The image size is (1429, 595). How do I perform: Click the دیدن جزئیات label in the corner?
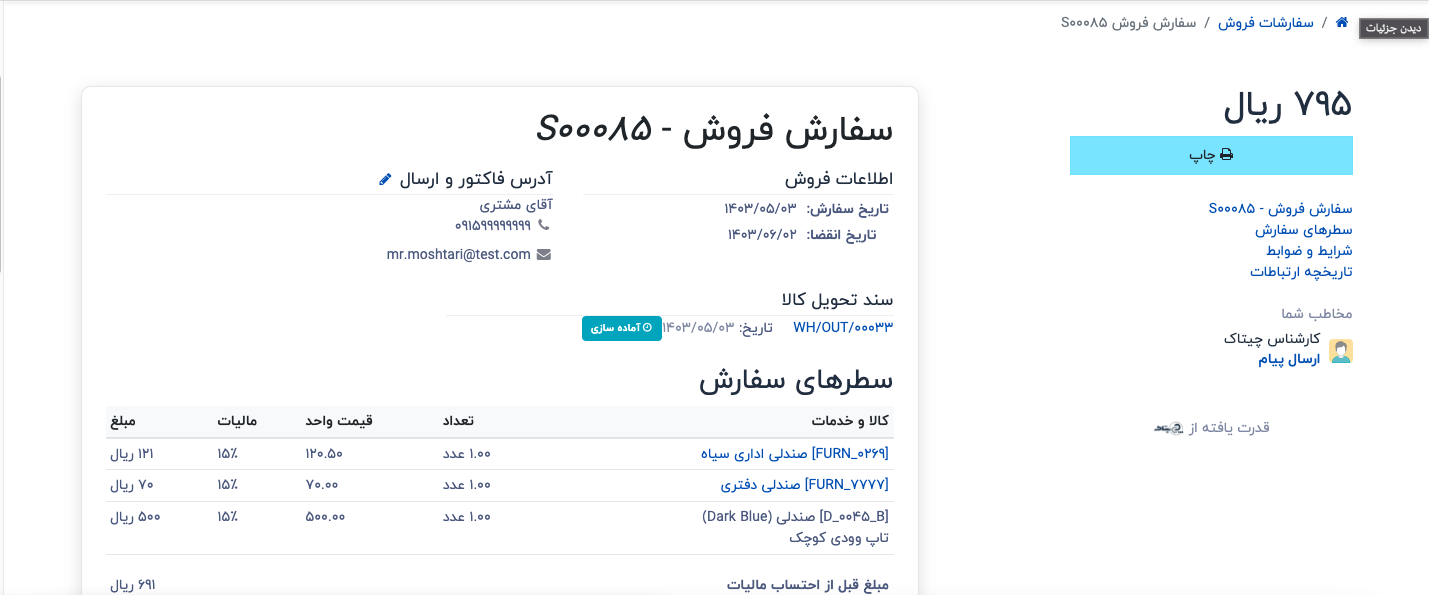coord(1393,29)
